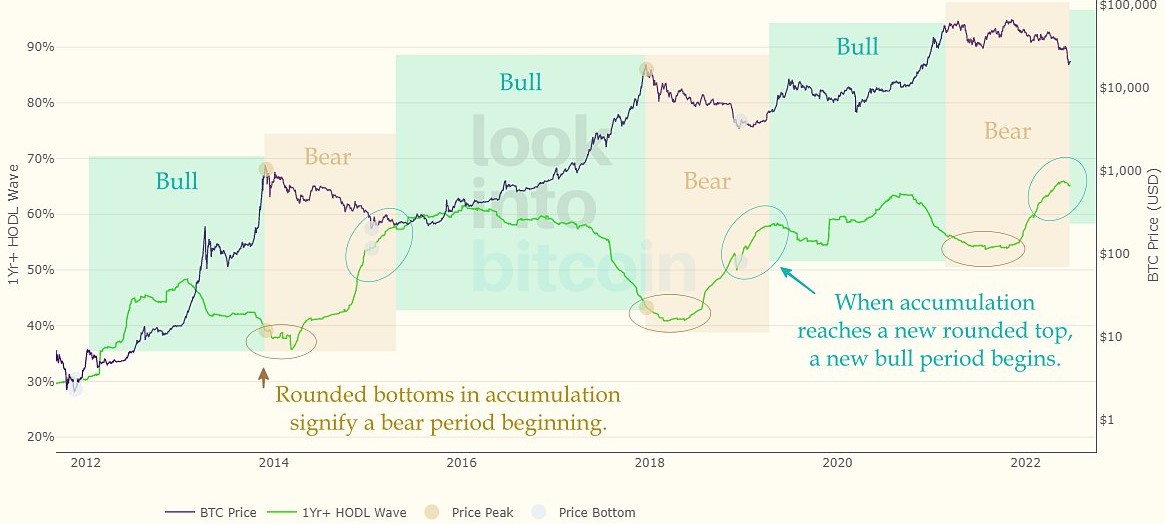The image size is (1165, 524).
Task: Click the pale blue Price Bottom circle in the legend
Action: click(541, 512)
